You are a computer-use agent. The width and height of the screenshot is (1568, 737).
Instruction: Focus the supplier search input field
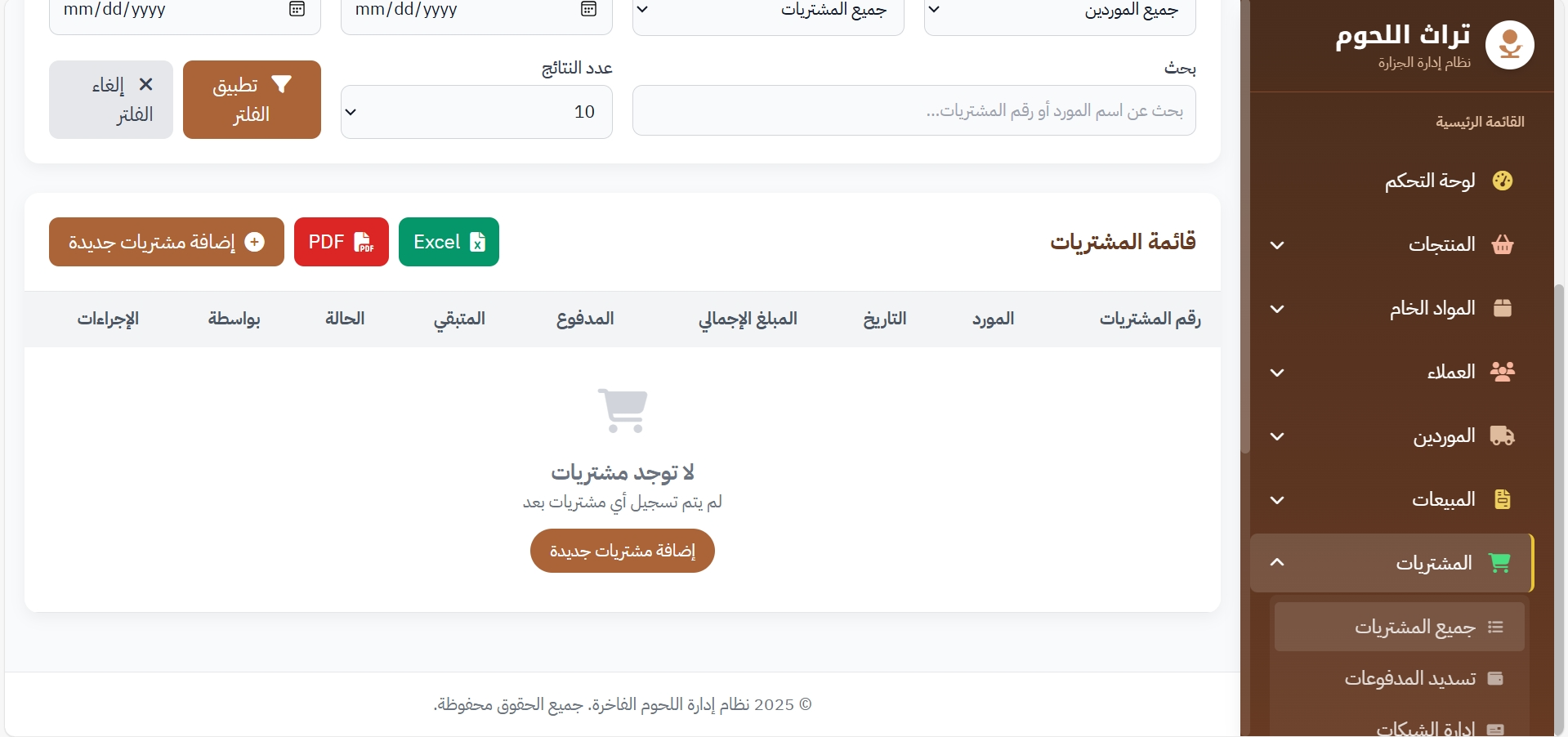[x=914, y=110]
